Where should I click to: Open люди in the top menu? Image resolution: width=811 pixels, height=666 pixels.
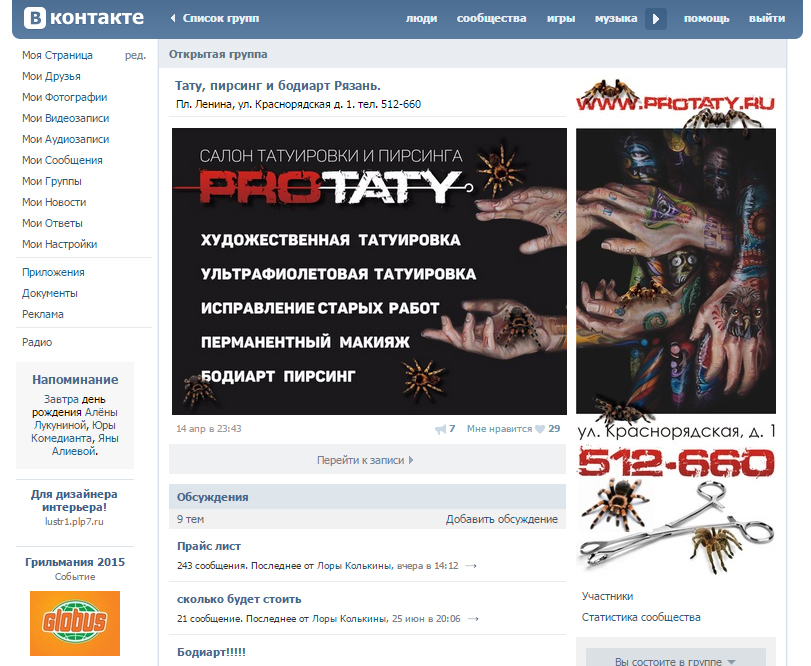click(x=421, y=18)
